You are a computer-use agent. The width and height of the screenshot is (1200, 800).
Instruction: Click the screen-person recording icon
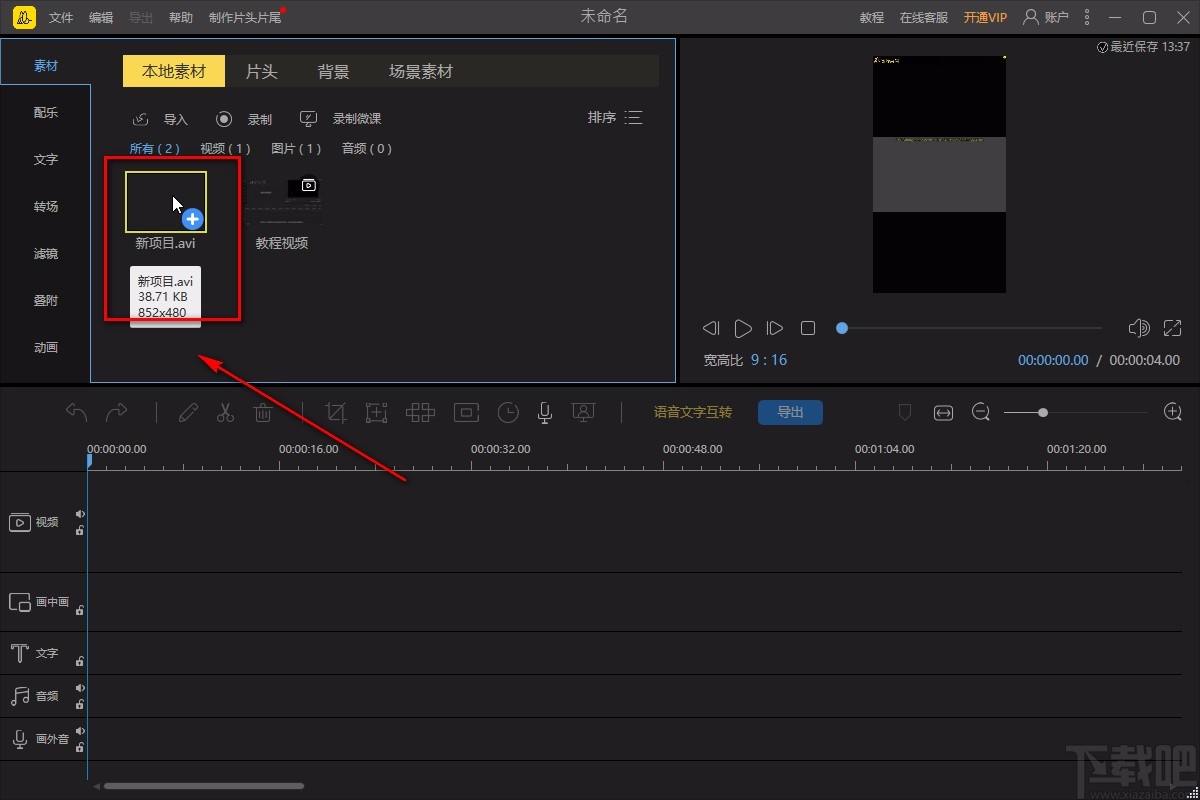(583, 412)
